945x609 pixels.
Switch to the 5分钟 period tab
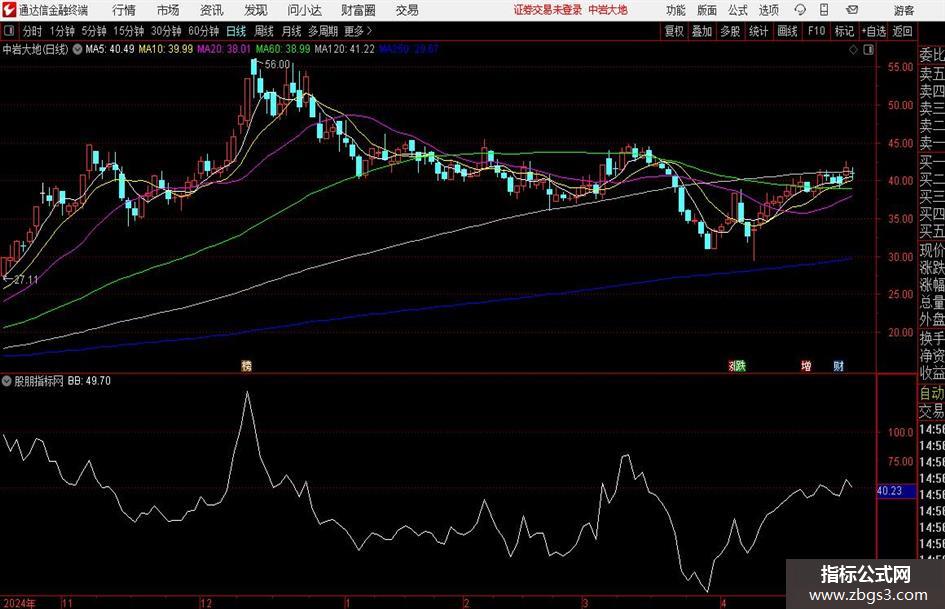coord(93,31)
